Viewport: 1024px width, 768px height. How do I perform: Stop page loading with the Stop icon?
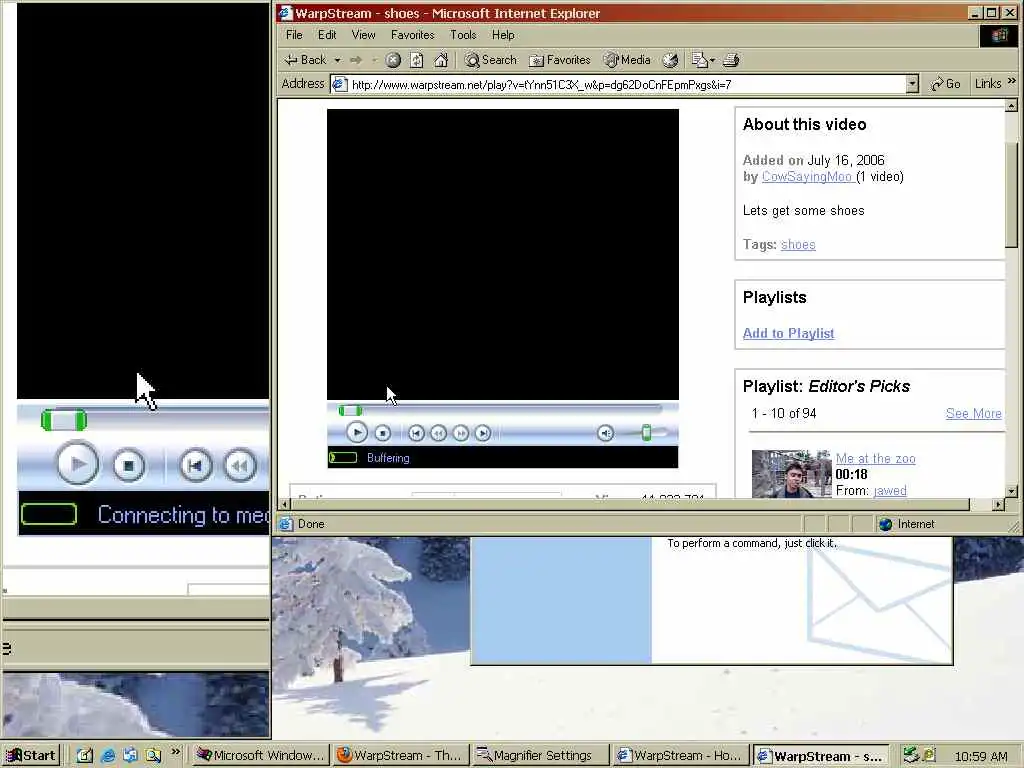(392, 60)
